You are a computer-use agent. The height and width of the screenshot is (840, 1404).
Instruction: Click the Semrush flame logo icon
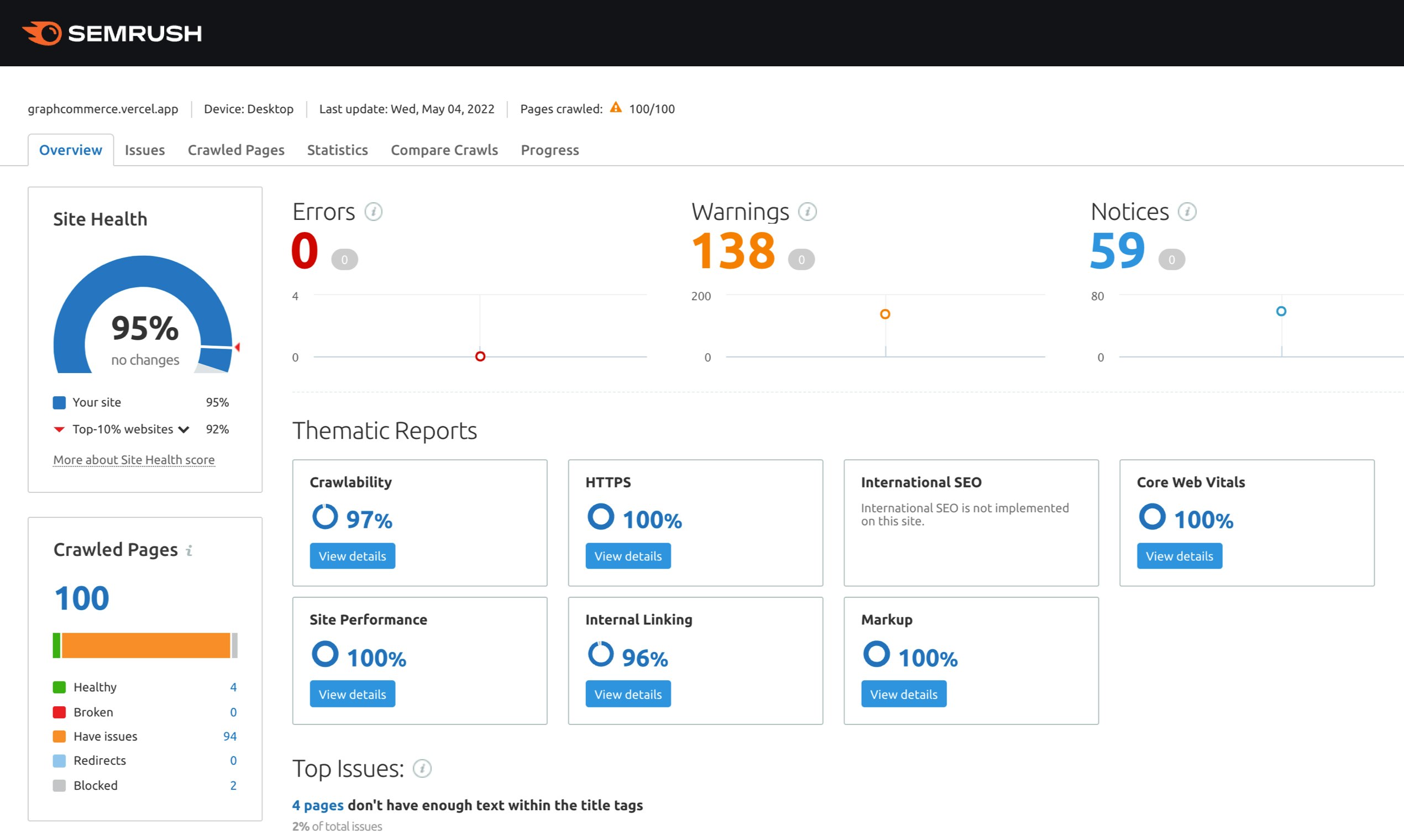pos(43,33)
